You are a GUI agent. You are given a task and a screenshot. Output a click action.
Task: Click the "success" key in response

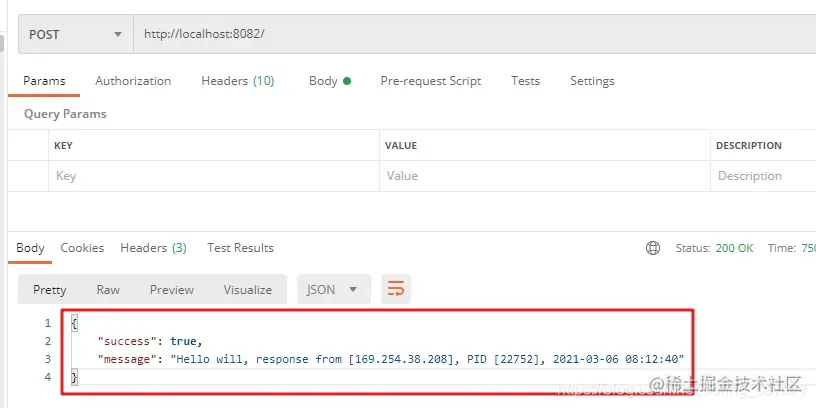pos(128,341)
